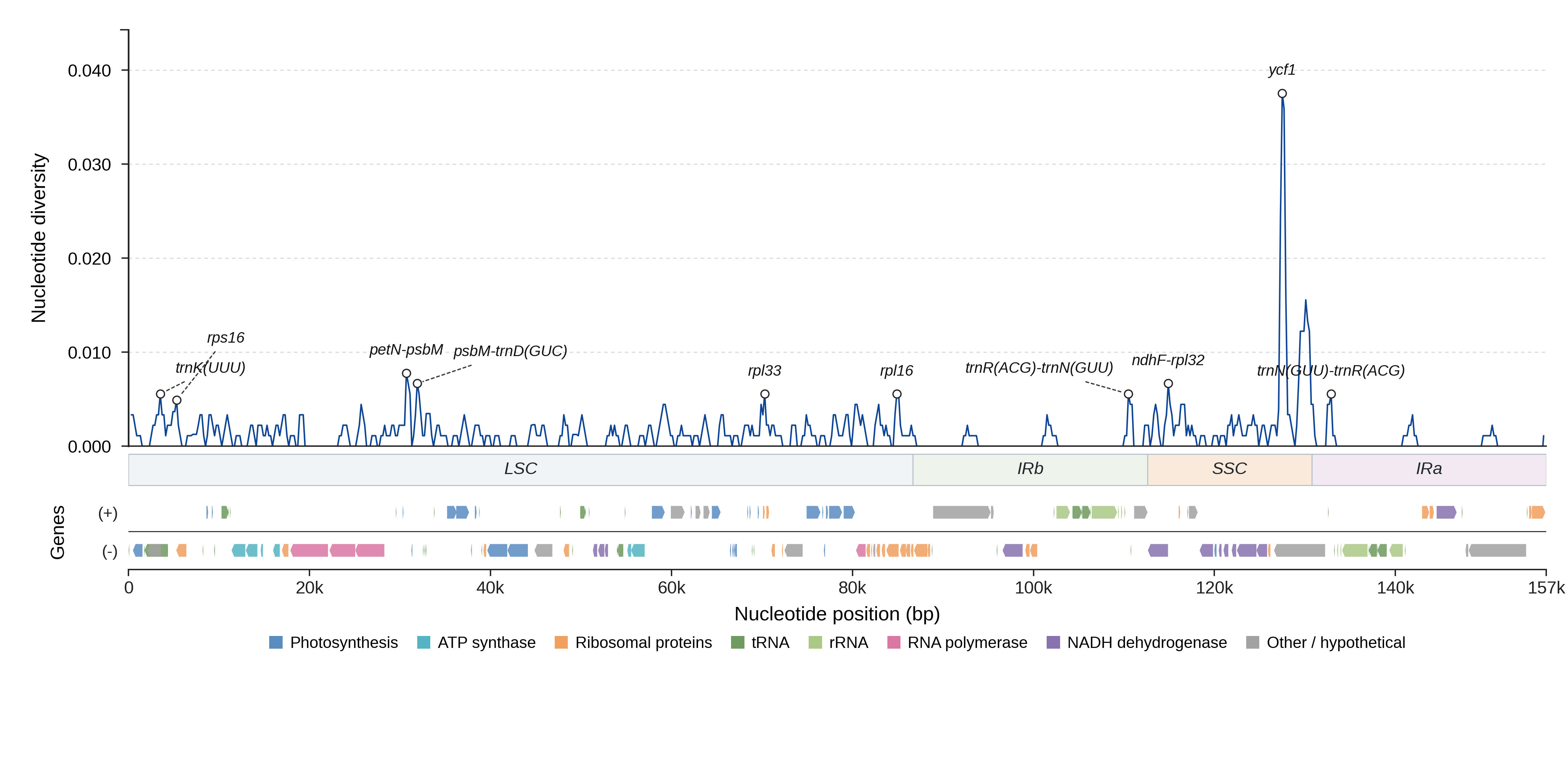Click the Photosynthesis legend text
This screenshot has width=1568, height=763.
point(344,642)
